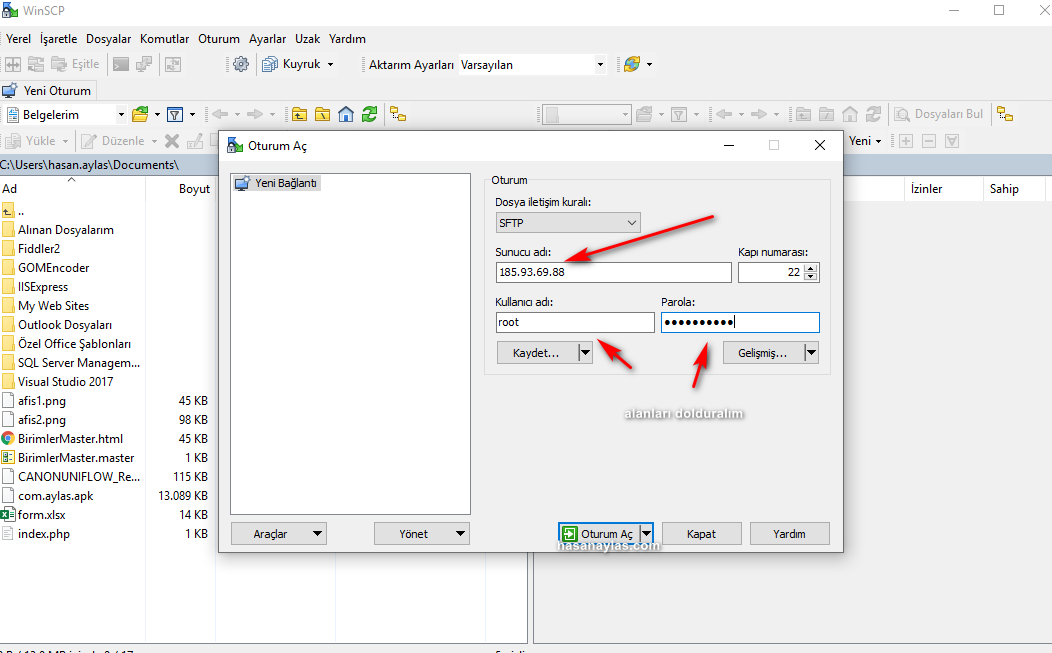Click the local panel filter icon
Viewport: 1052px width, 653px height.
click(175, 115)
